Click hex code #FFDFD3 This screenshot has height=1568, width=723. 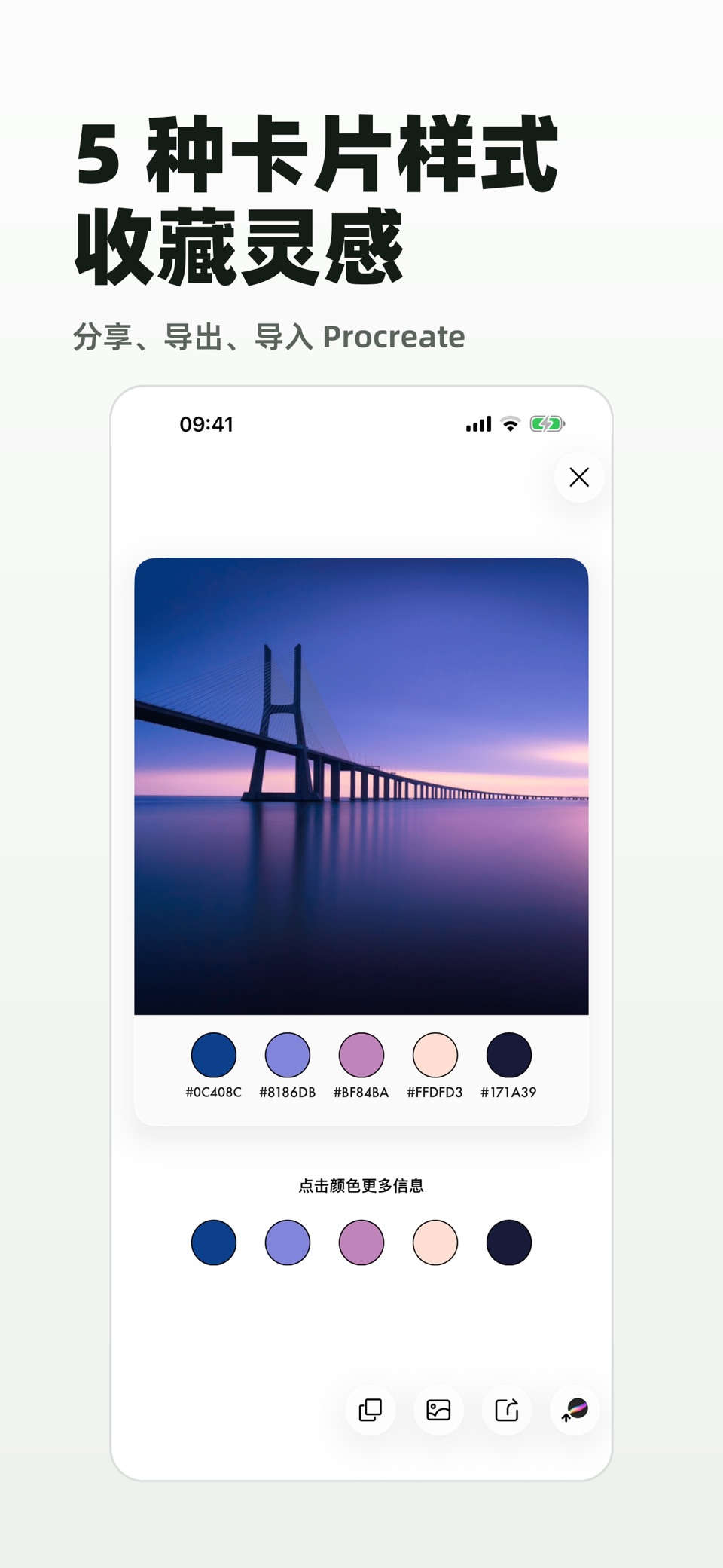[435, 1092]
